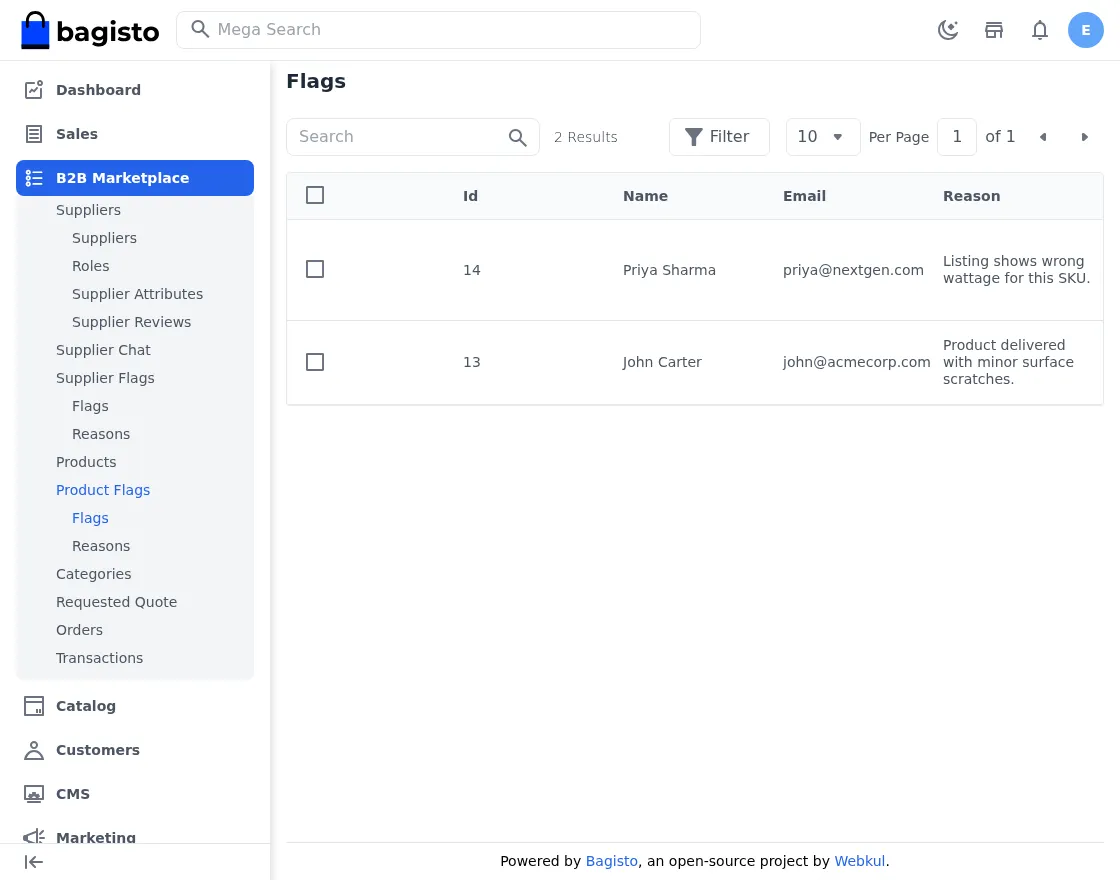The width and height of the screenshot is (1120, 880).
Task: Check the row for Priya Sharma
Action: click(315, 269)
